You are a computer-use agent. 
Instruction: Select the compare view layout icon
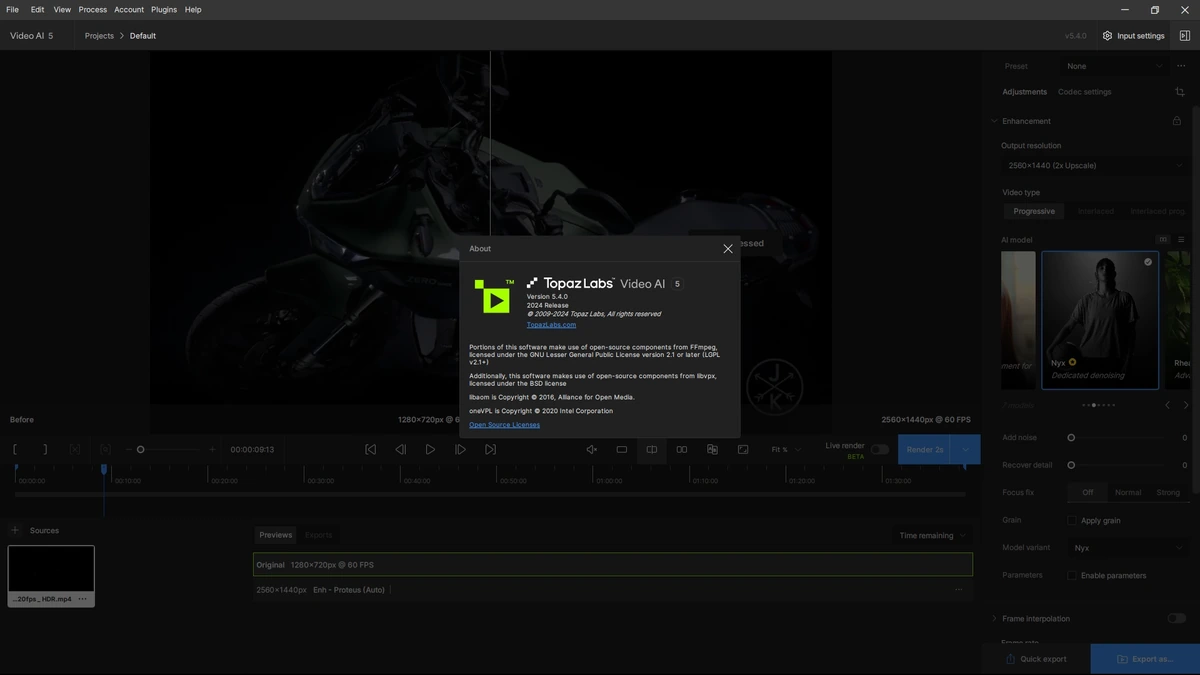pos(712,450)
